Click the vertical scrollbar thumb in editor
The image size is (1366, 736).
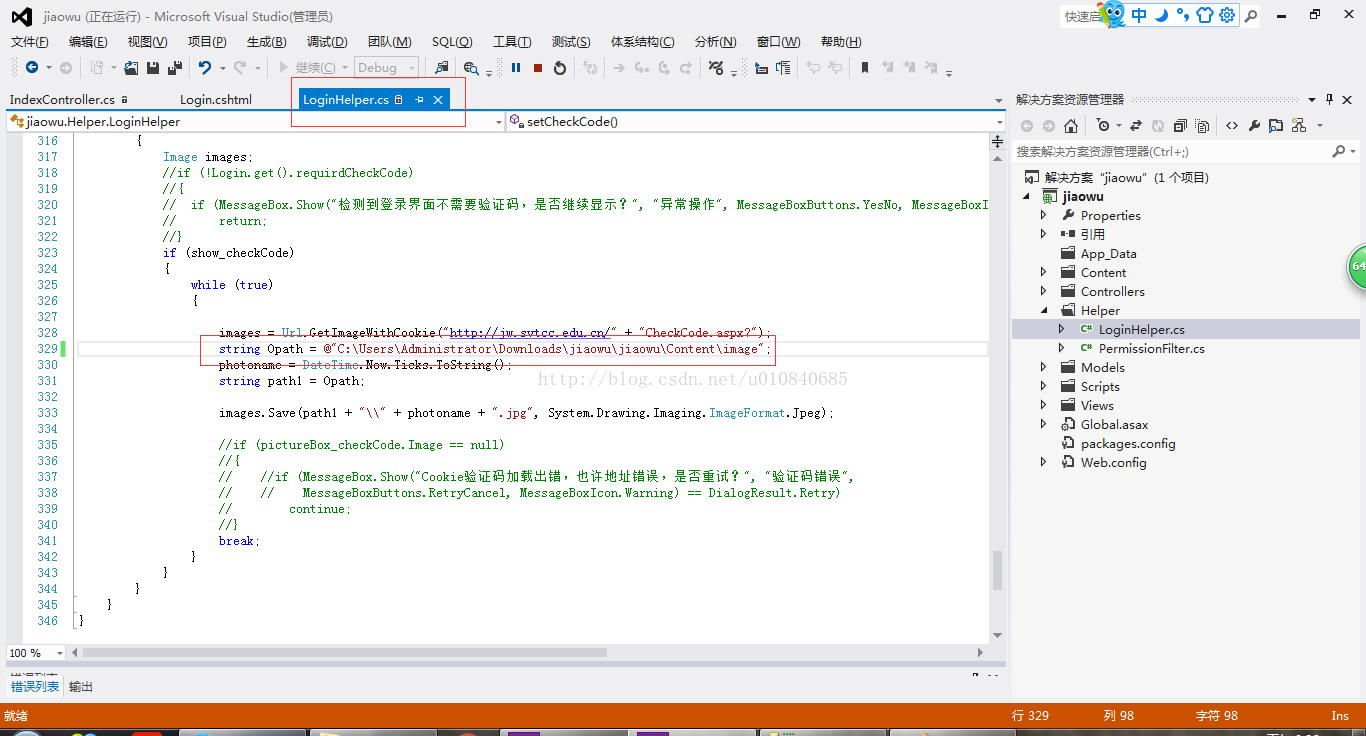pyautogui.click(x=997, y=570)
